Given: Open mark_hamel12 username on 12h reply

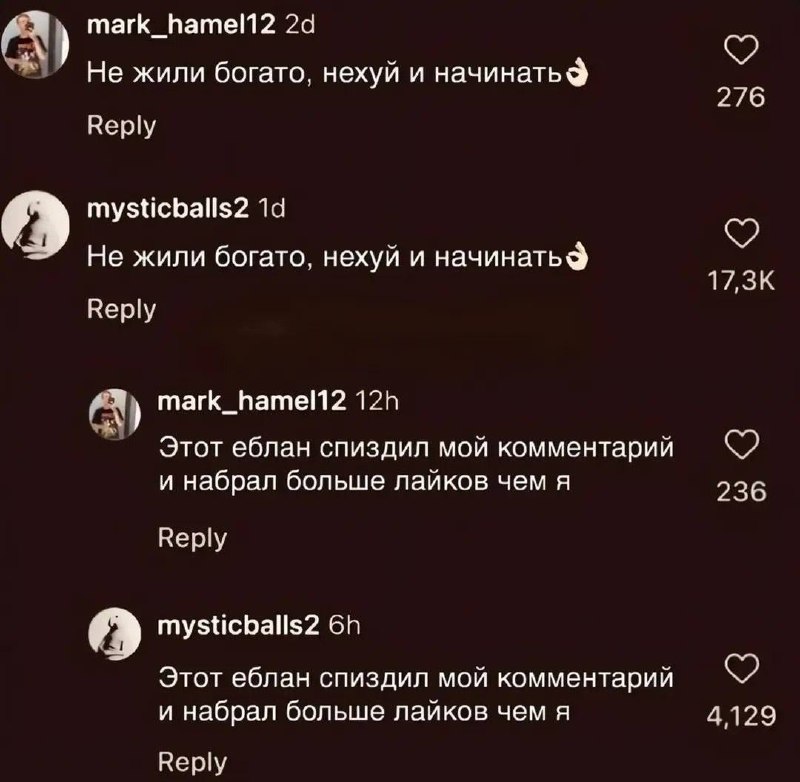Looking at the screenshot, I should tap(252, 401).
